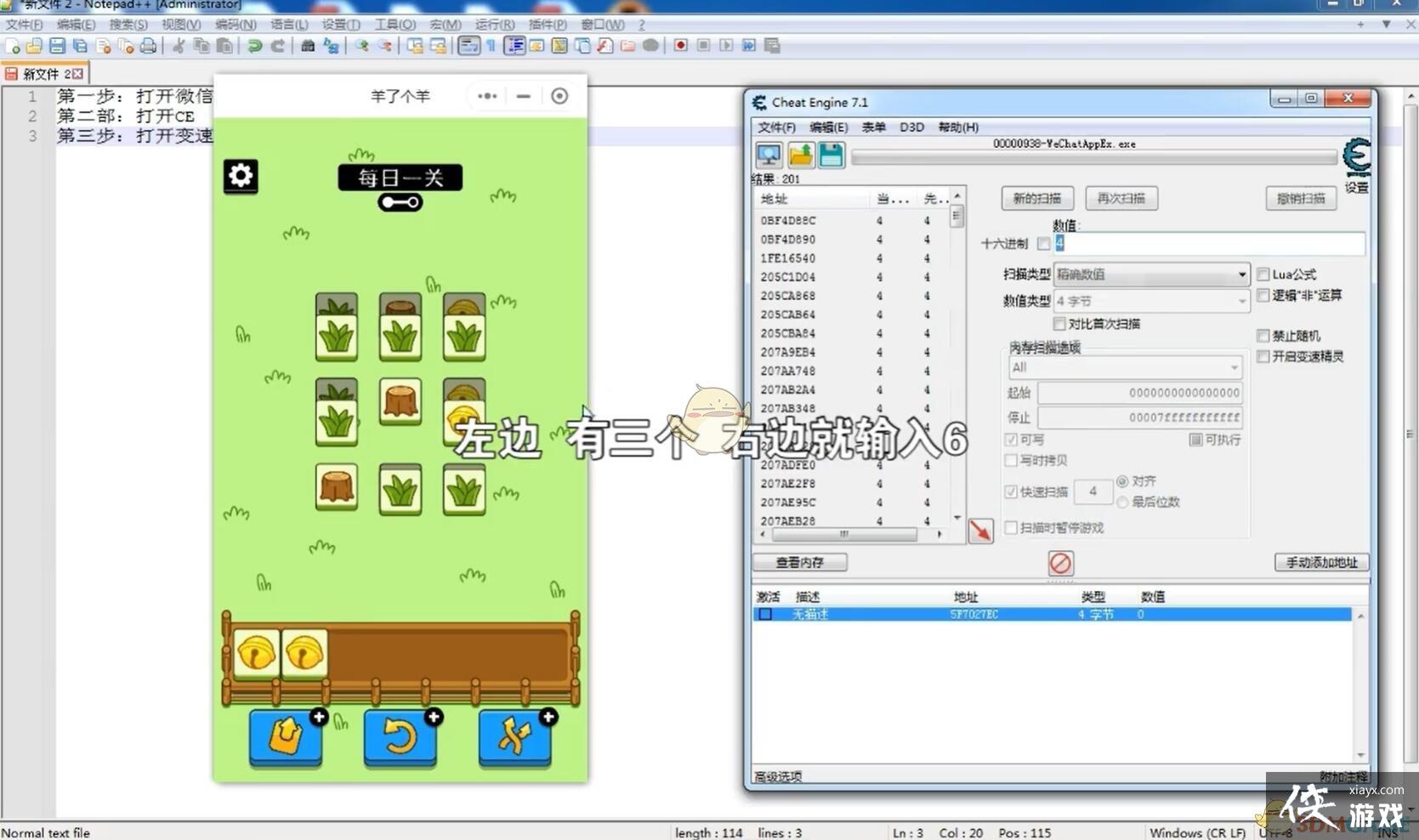This screenshot has height=840, width=1419.
Task: Click the 数值 value input field
Action: point(1211,244)
